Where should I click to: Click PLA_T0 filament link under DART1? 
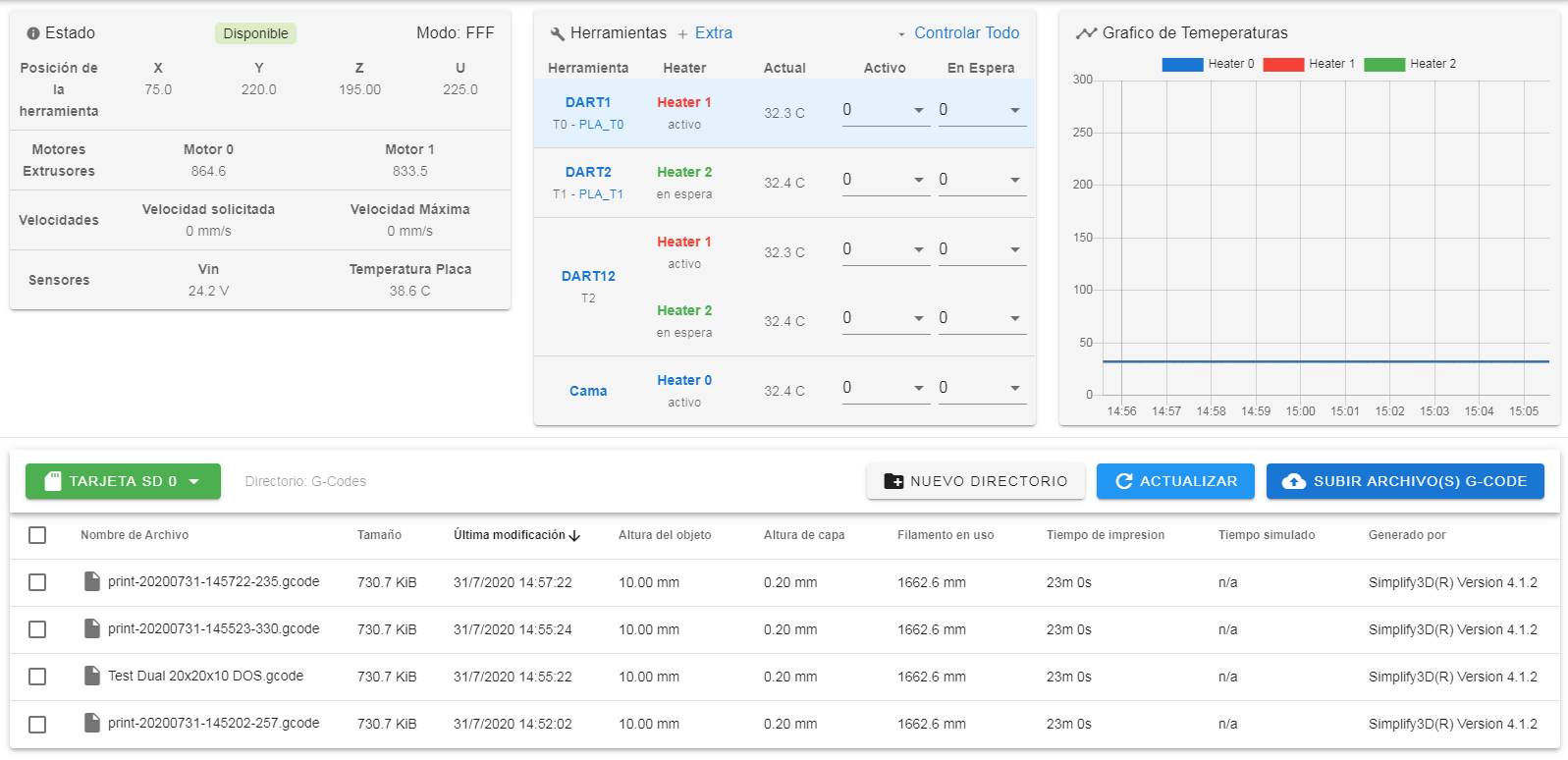[601, 125]
